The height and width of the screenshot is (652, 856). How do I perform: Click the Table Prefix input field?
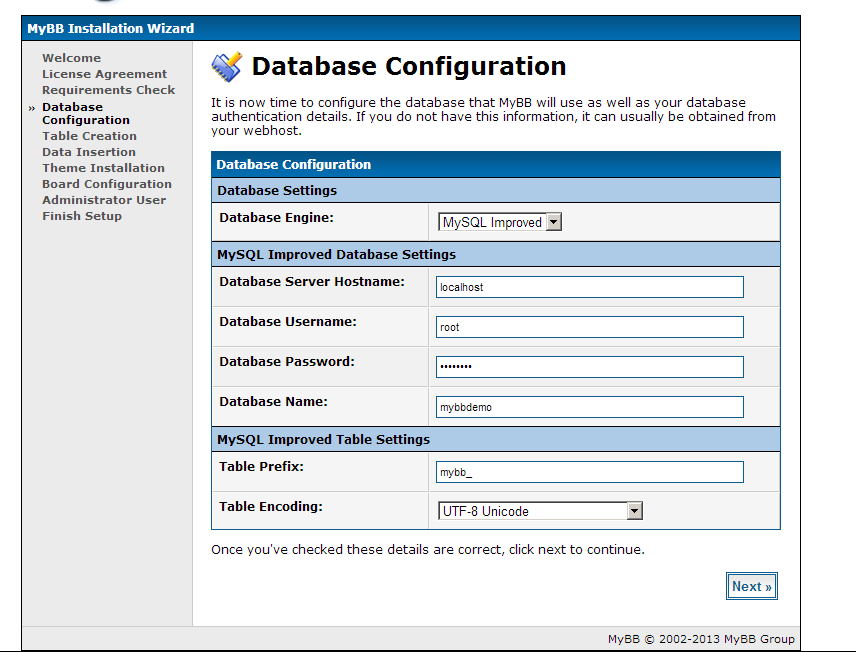pyautogui.click(x=590, y=472)
